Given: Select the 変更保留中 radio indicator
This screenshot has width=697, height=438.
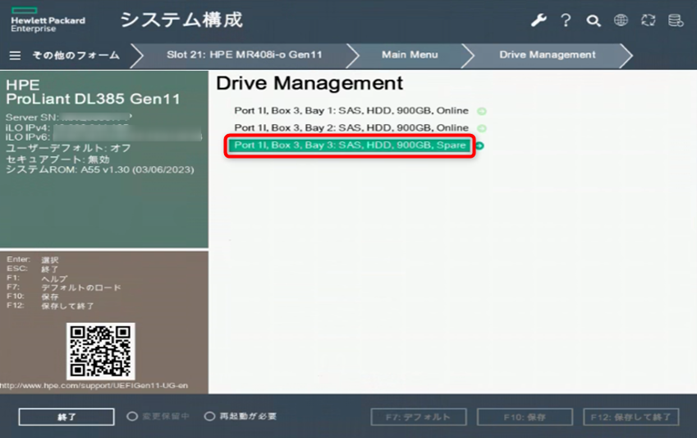Looking at the screenshot, I should [x=132, y=416].
